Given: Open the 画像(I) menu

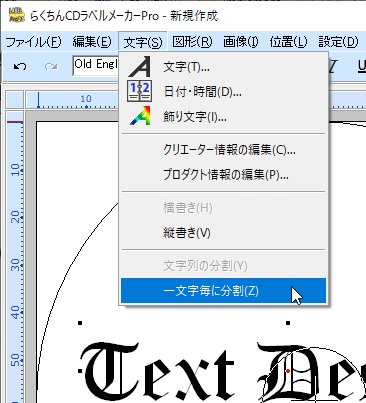Looking at the screenshot, I should click(241, 42).
